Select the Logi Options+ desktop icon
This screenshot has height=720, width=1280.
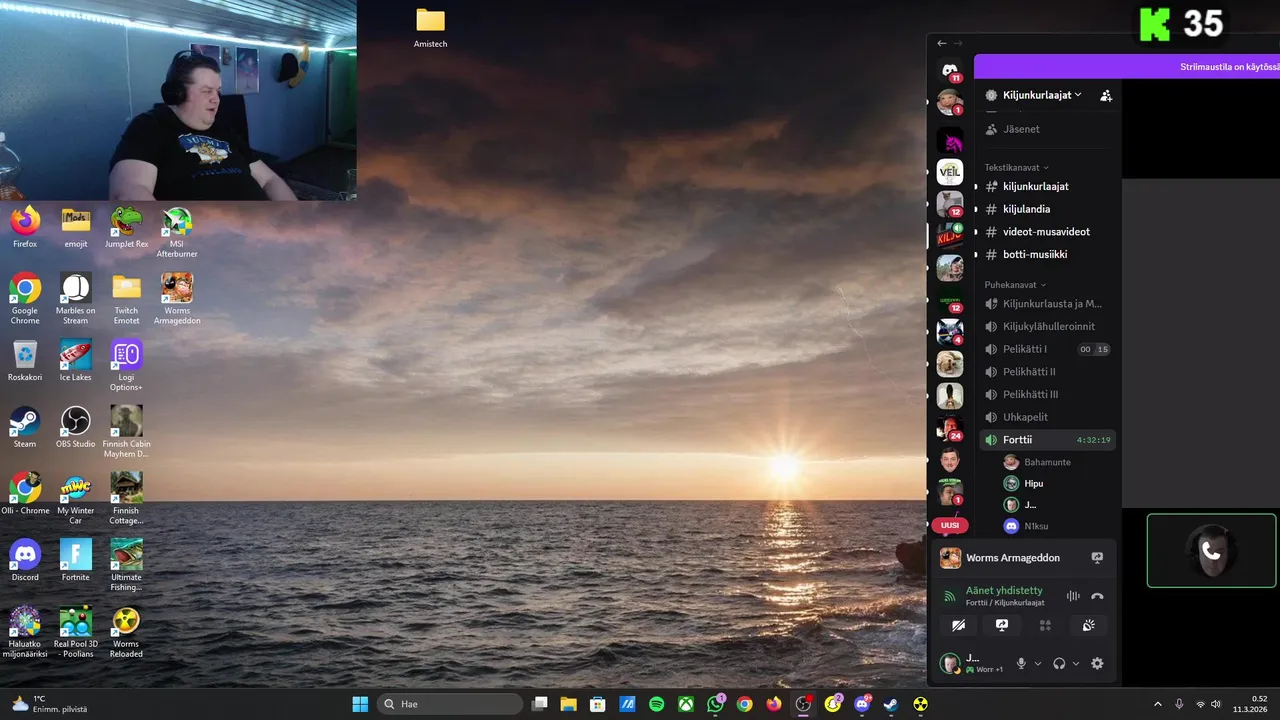pos(126,365)
